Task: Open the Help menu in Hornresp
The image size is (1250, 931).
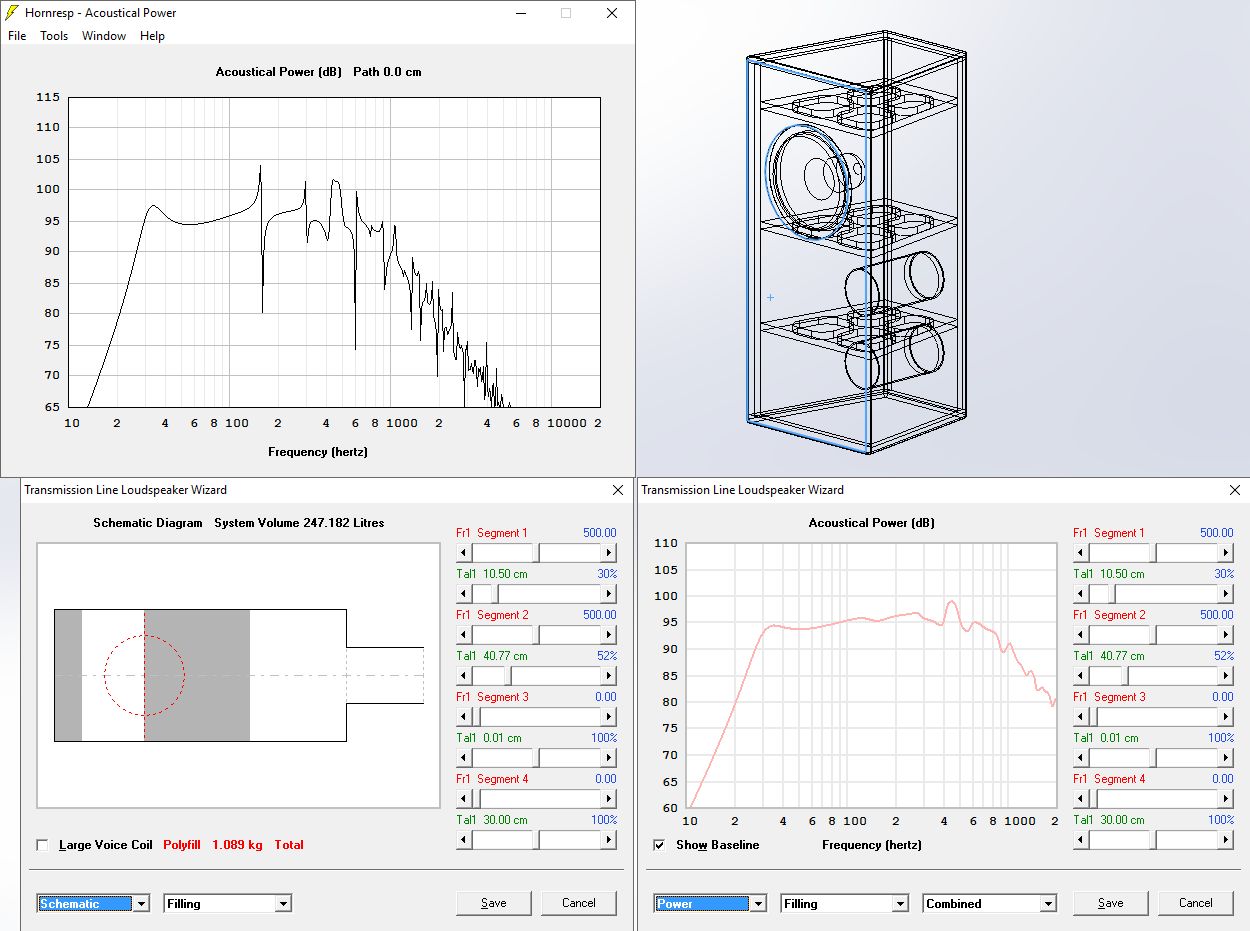Action: click(x=152, y=36)
